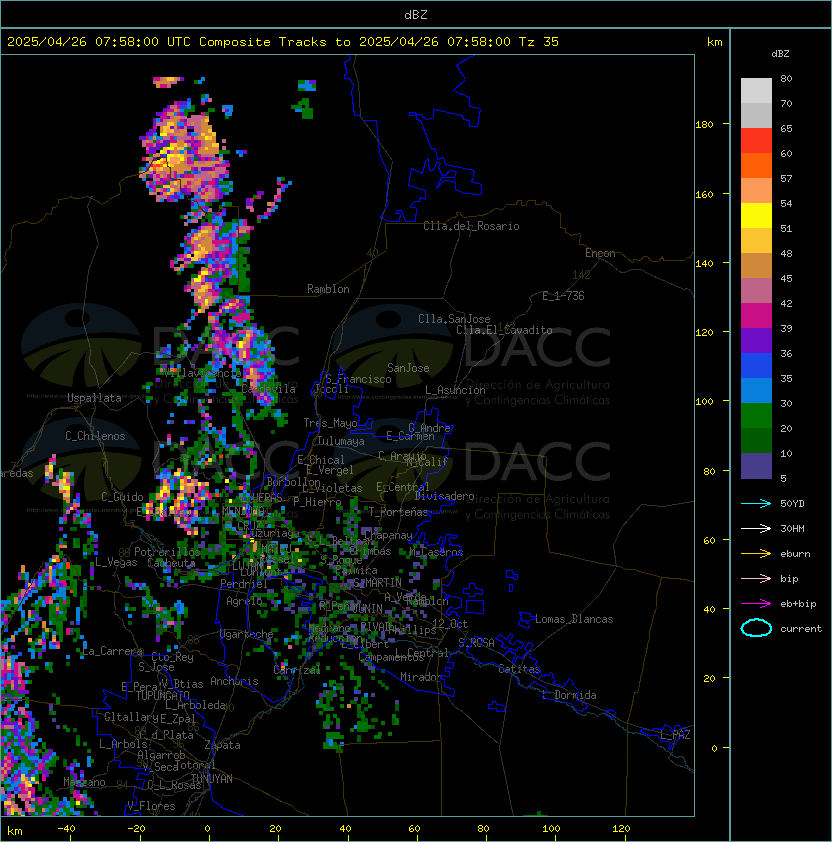Click the 'Tulumaya' map label
The width and height of the screenshot is (832, 842).
pyautogui.click(x=341, y=441)
